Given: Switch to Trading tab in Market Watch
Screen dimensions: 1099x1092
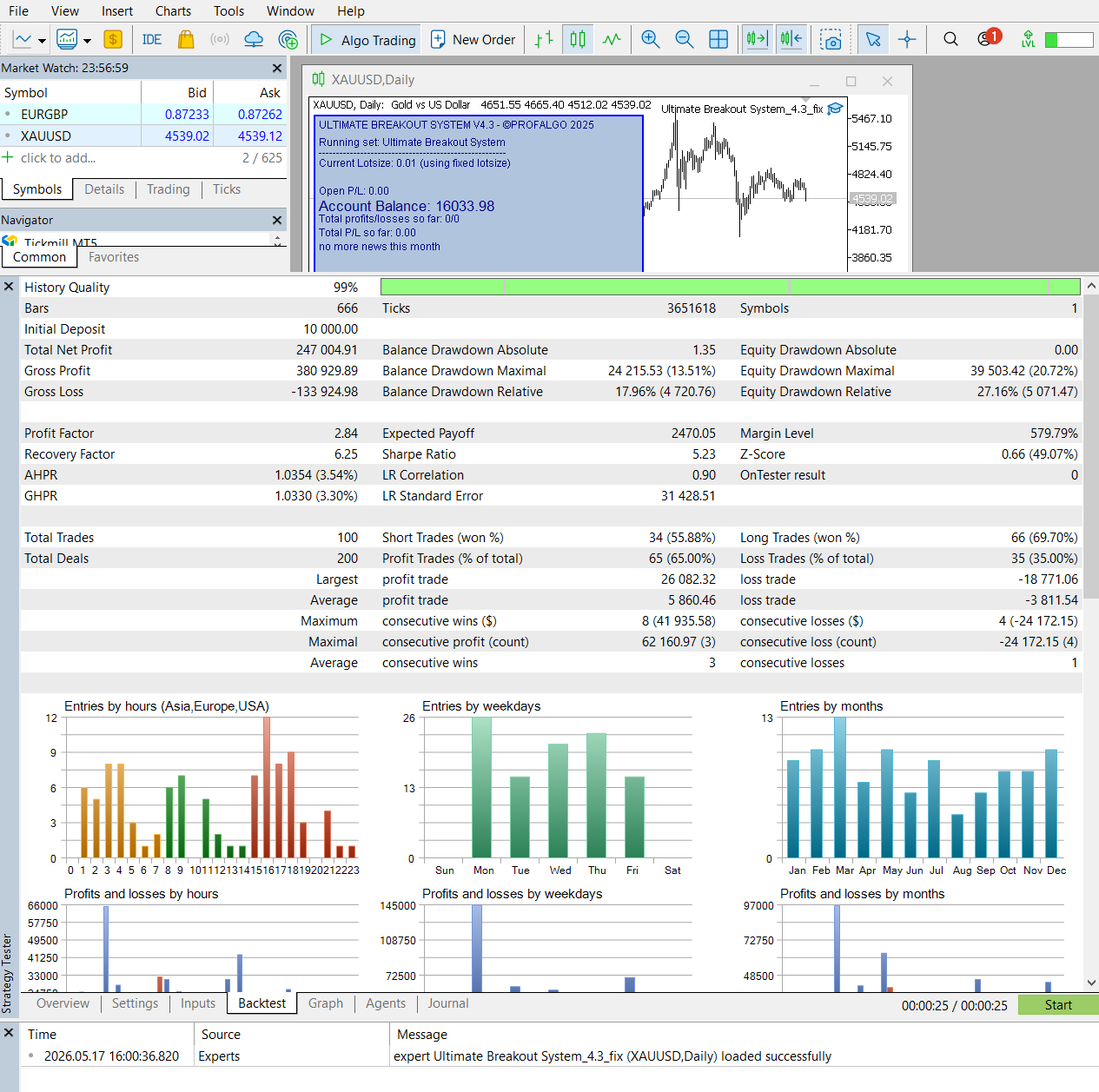Looking at the screenshot, I should (169, 189).
